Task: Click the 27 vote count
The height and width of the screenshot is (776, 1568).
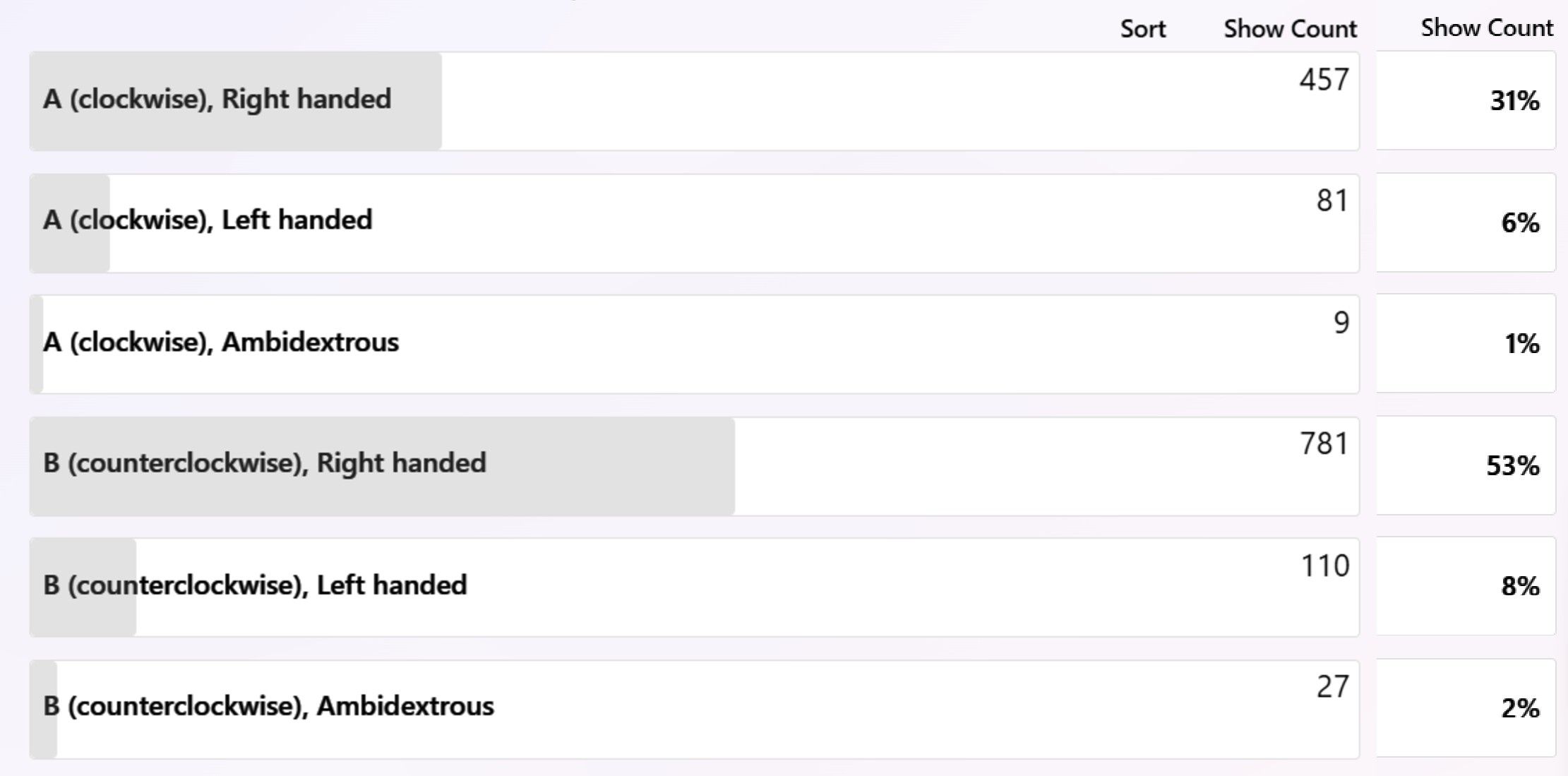Action: [x=1333, y=686]
